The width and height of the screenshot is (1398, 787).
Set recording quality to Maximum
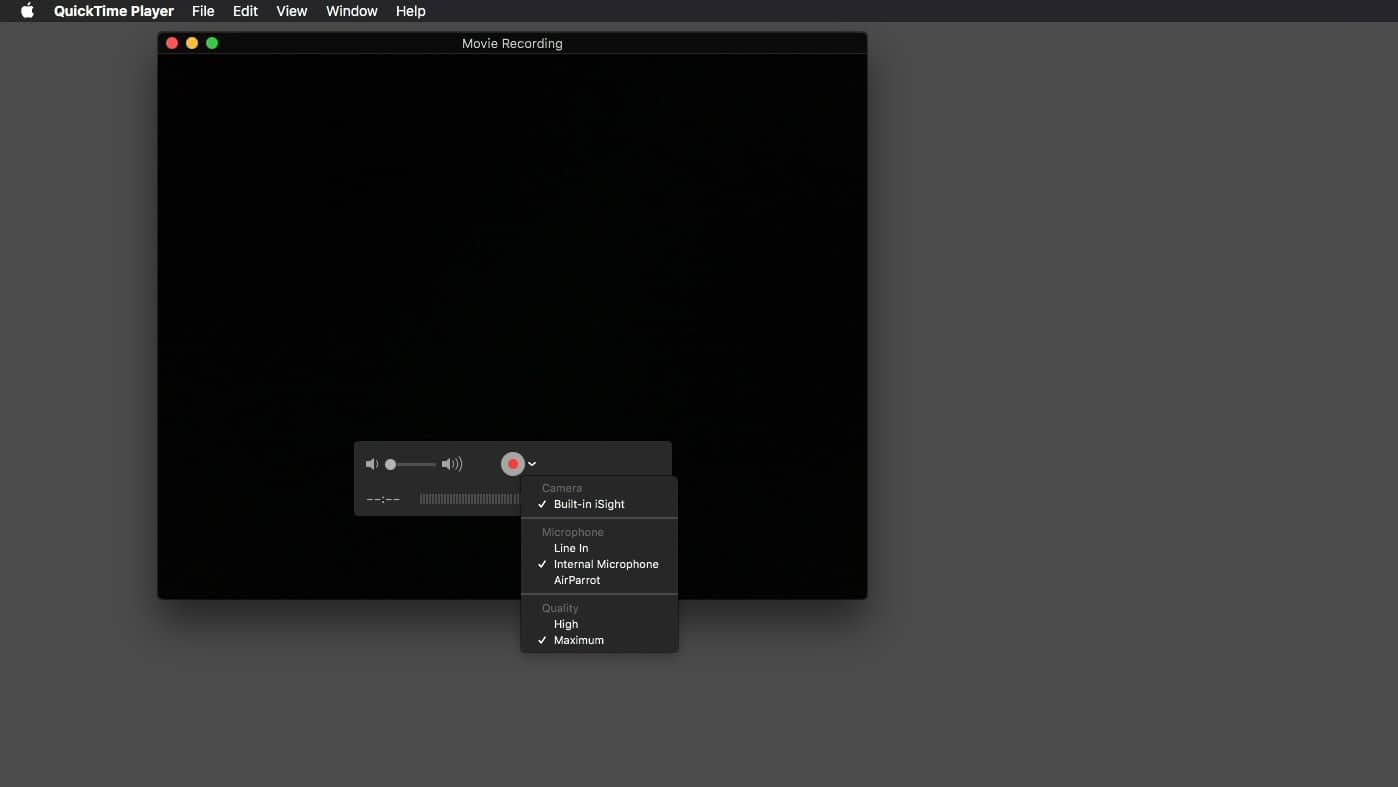point(579,640)
